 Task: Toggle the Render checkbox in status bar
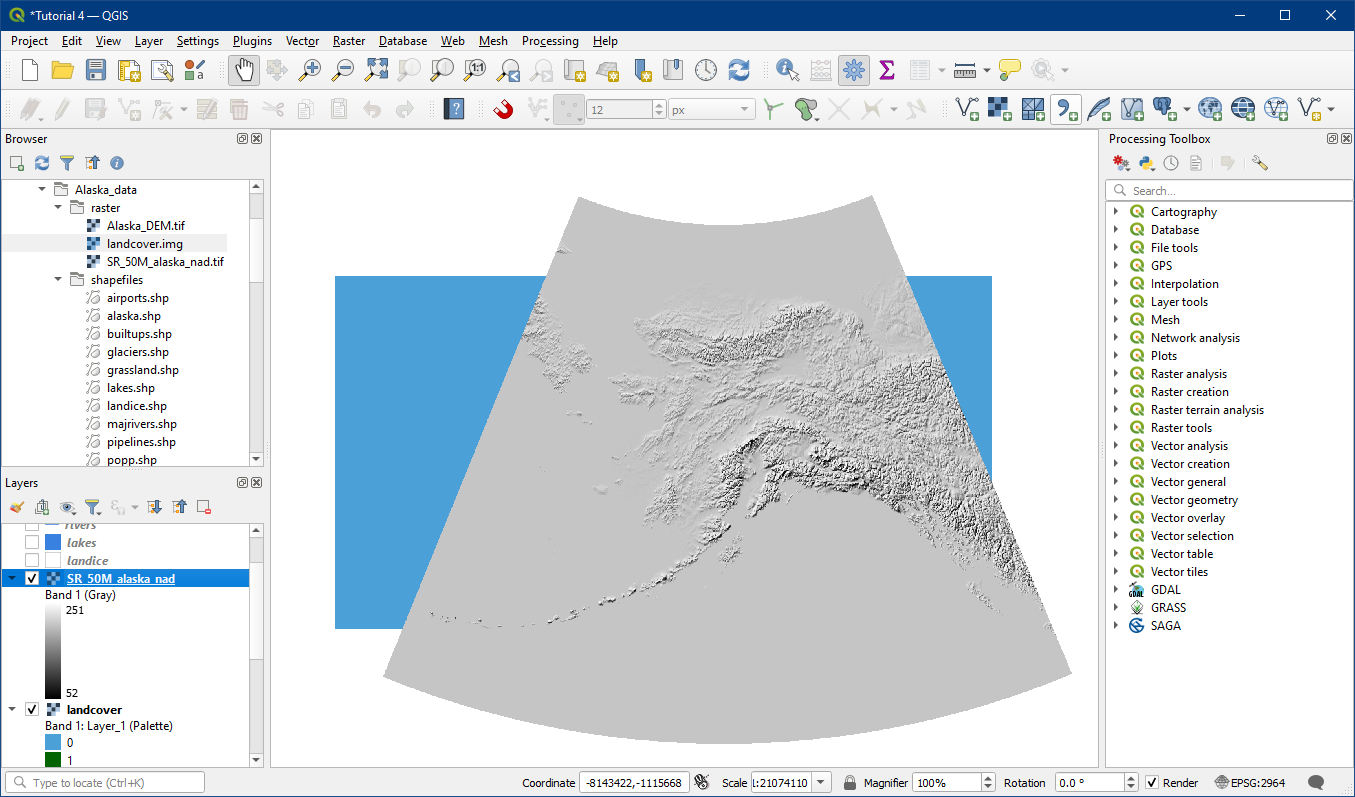1152,783
